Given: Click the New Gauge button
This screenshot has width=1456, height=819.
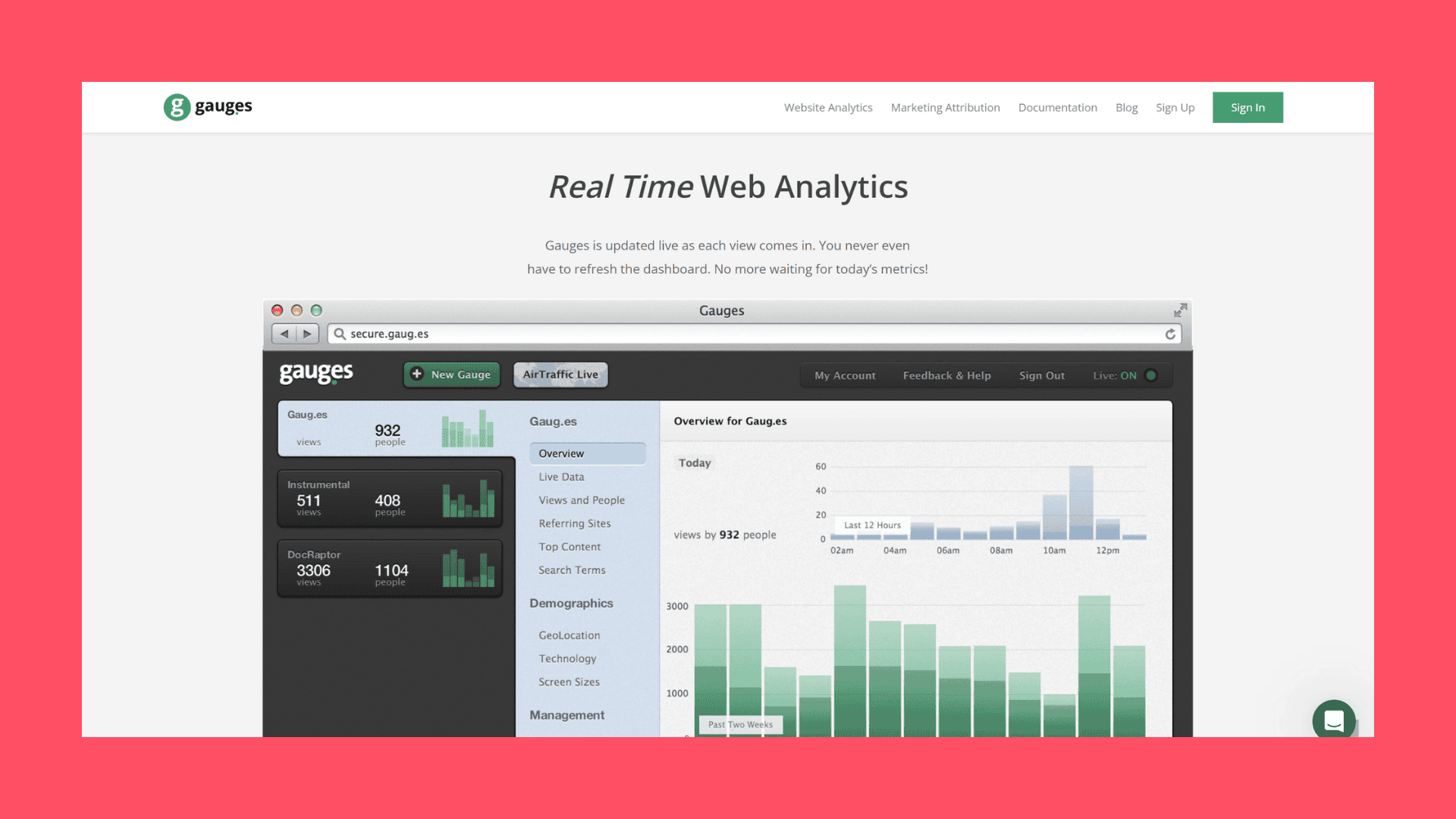Looking at the screenshot, I should [x=452, y=375].
